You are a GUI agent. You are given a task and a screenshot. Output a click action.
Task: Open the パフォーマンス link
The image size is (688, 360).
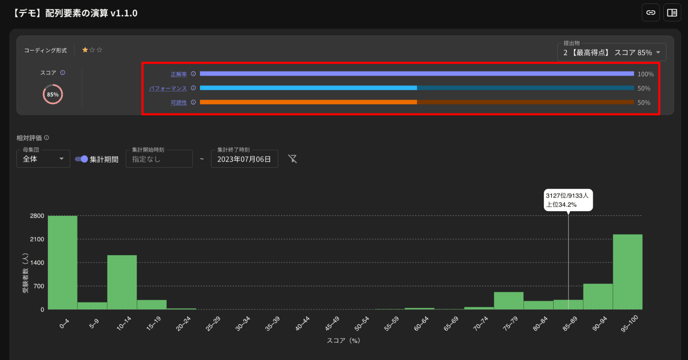[168, 88]
